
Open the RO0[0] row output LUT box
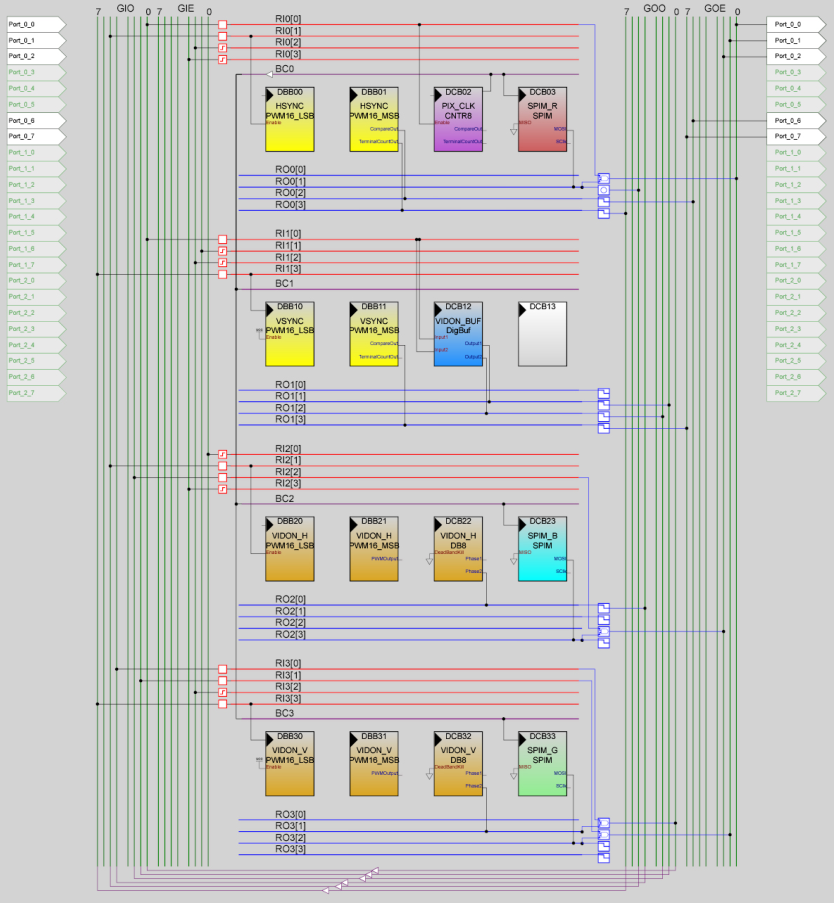click(x=604, y=179)
